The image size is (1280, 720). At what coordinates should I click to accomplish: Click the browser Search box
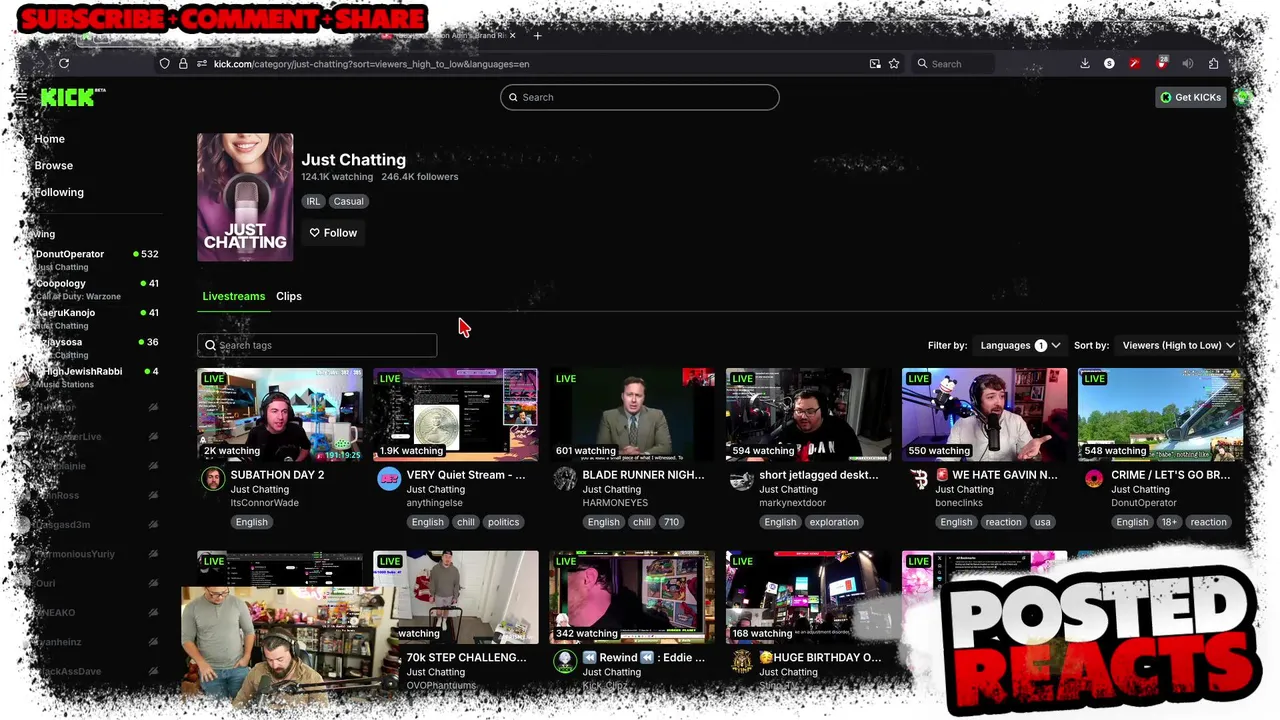(955, 64)
